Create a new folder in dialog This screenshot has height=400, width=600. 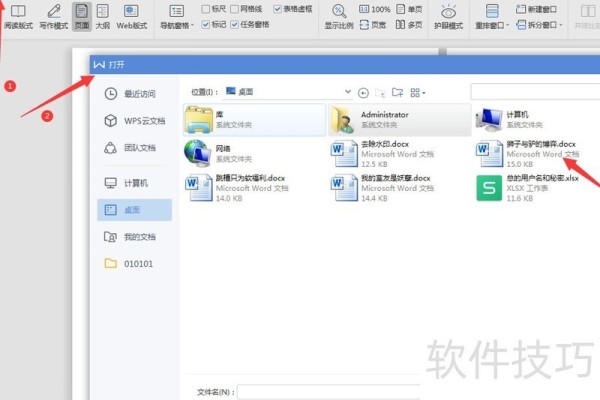pyautogui.click(x=398, y=92)
